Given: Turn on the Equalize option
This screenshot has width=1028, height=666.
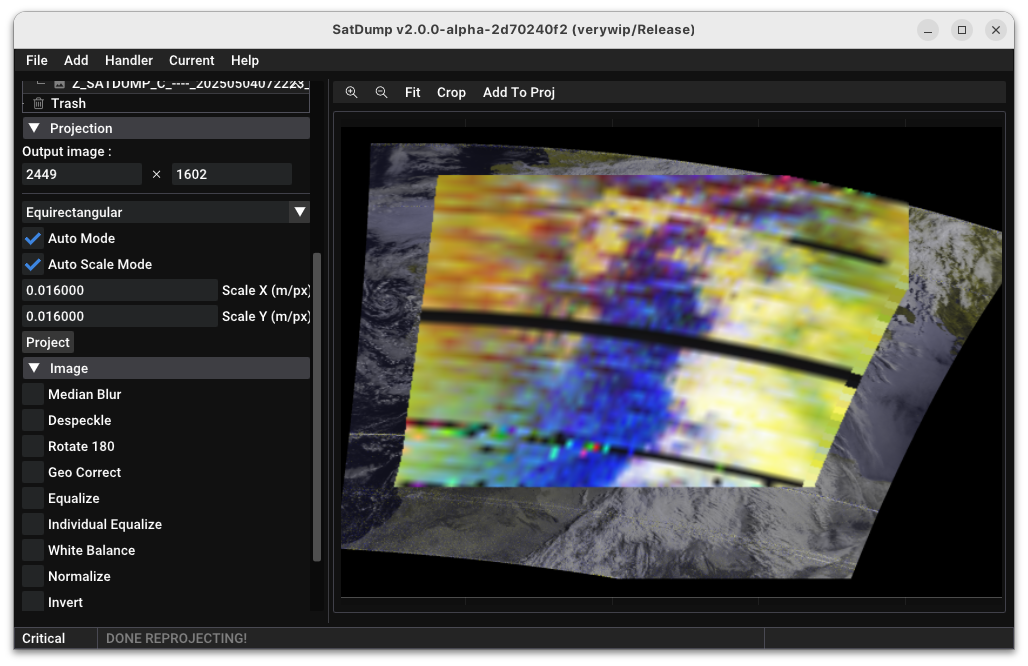Looking at the screenshot, I should pyautogui.click(x=33, y=498).
